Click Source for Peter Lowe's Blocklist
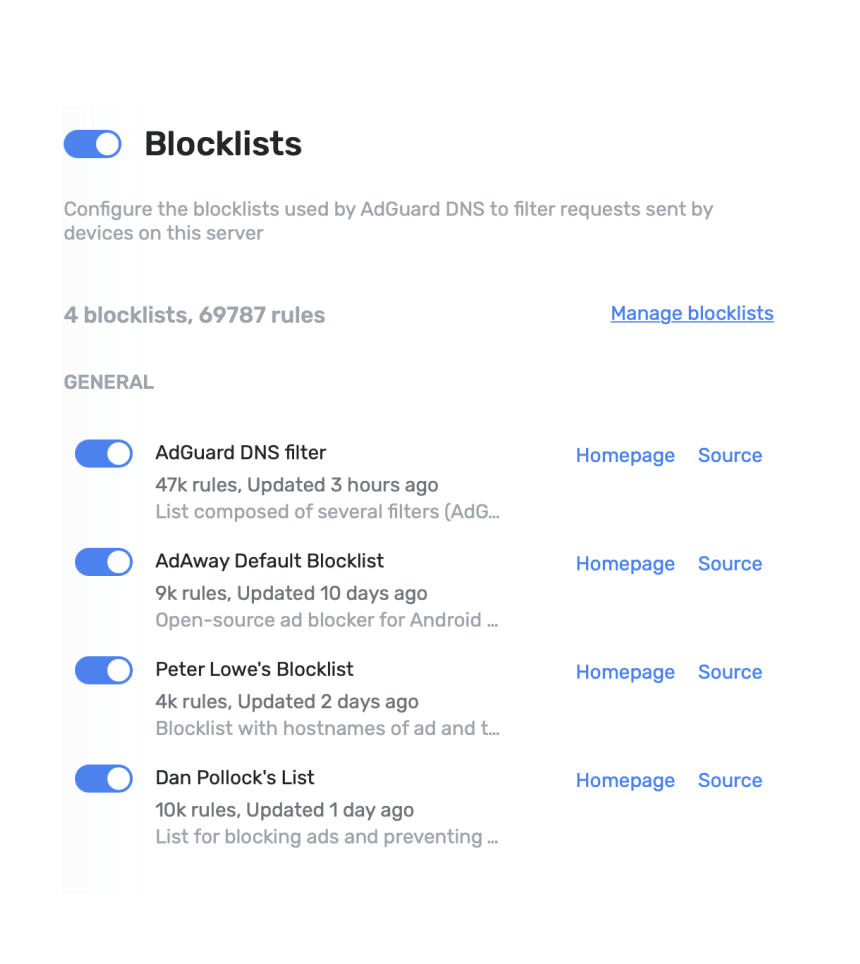 (730, 673)
